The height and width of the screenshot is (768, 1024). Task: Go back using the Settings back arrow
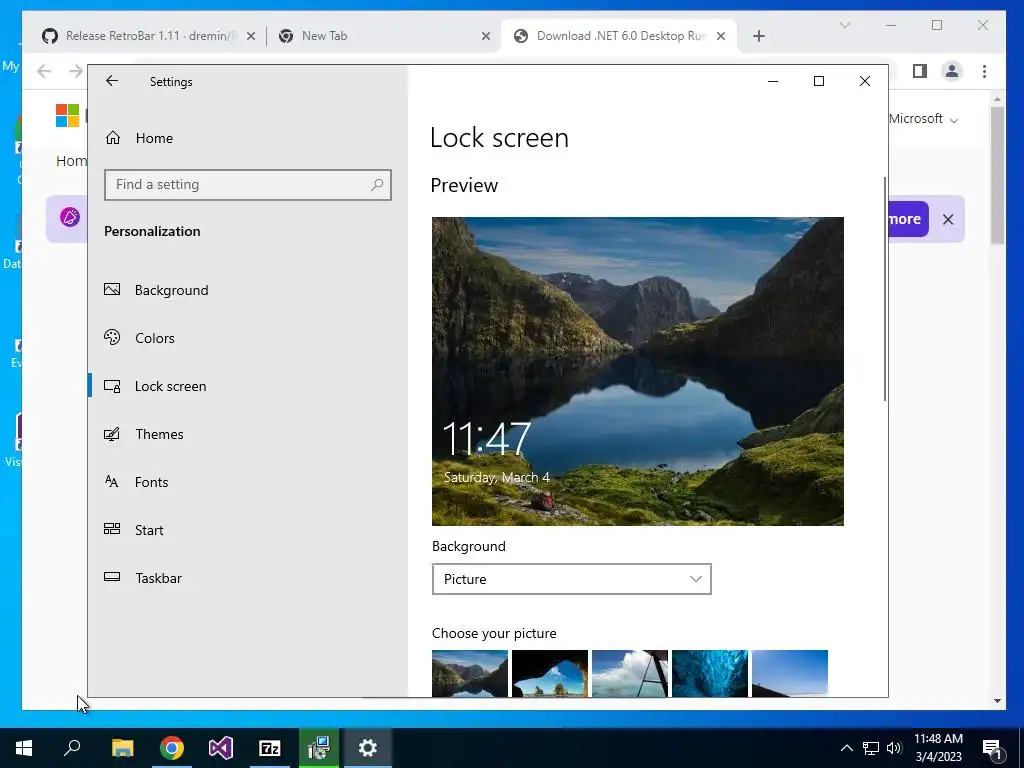point(112,81)
